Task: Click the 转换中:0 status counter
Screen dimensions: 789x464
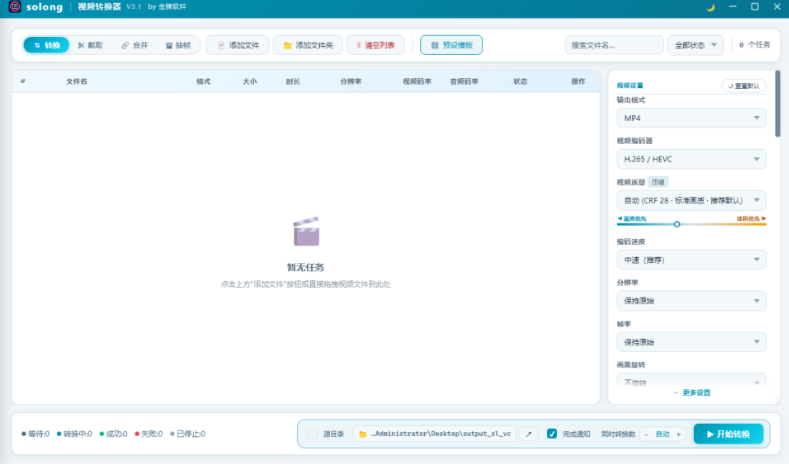Action: click(x=74, y=434)
